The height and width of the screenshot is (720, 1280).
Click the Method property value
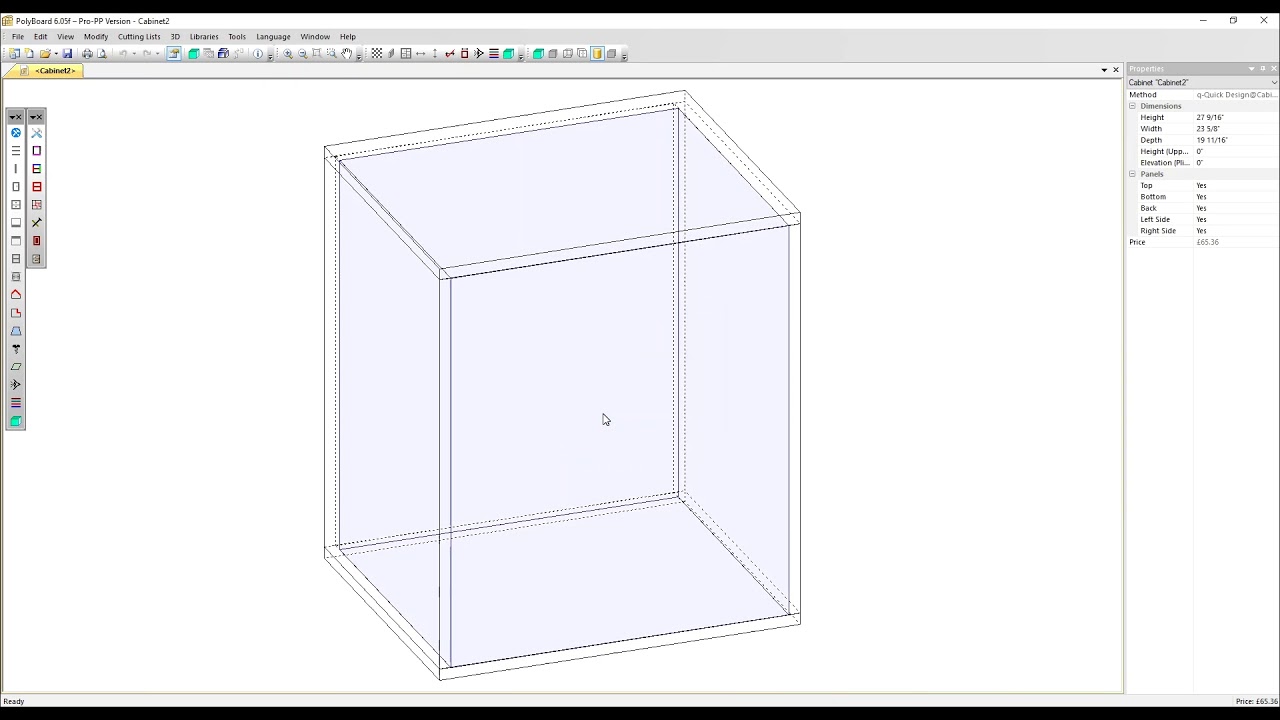click(x=1237, y=95)
